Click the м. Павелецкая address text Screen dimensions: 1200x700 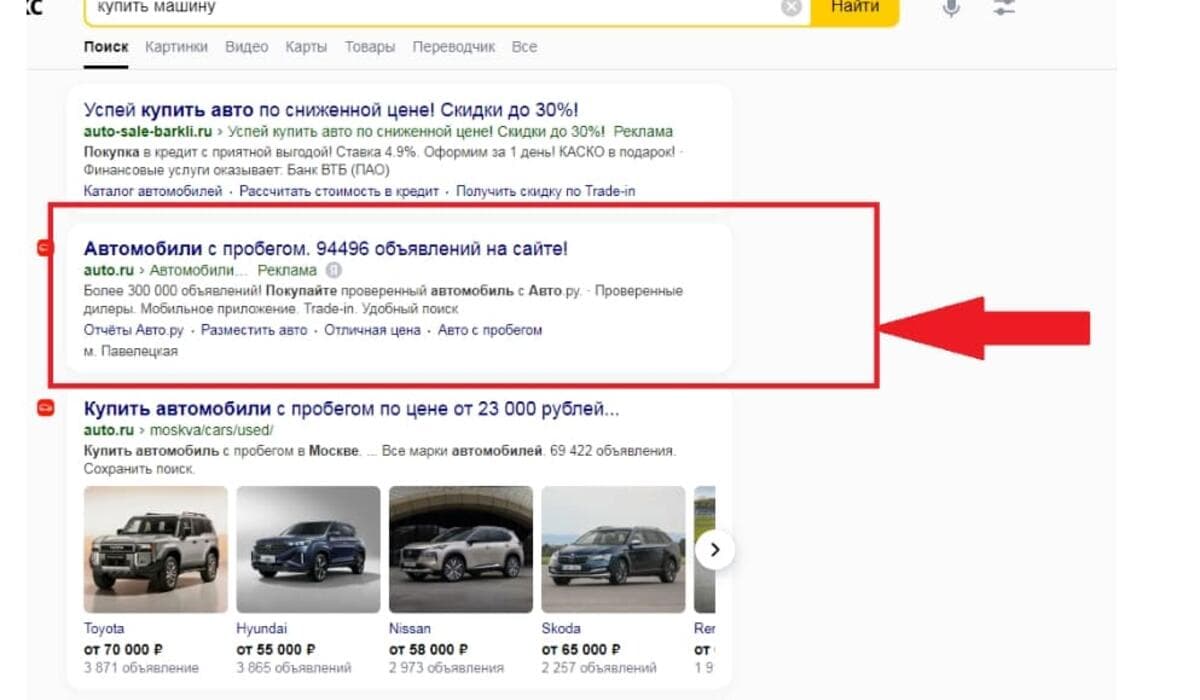131,351
